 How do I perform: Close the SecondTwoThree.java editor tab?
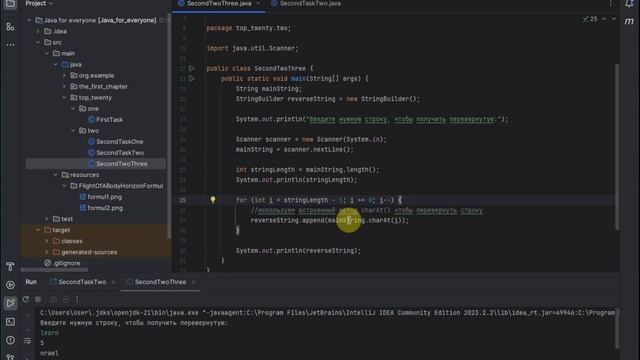[x=258, y=3]
